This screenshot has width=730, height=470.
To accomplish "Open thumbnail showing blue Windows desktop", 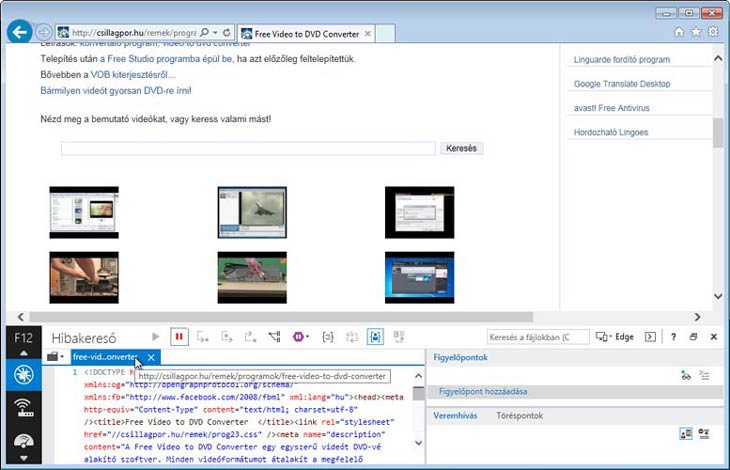I will click(x=419, y=278).
